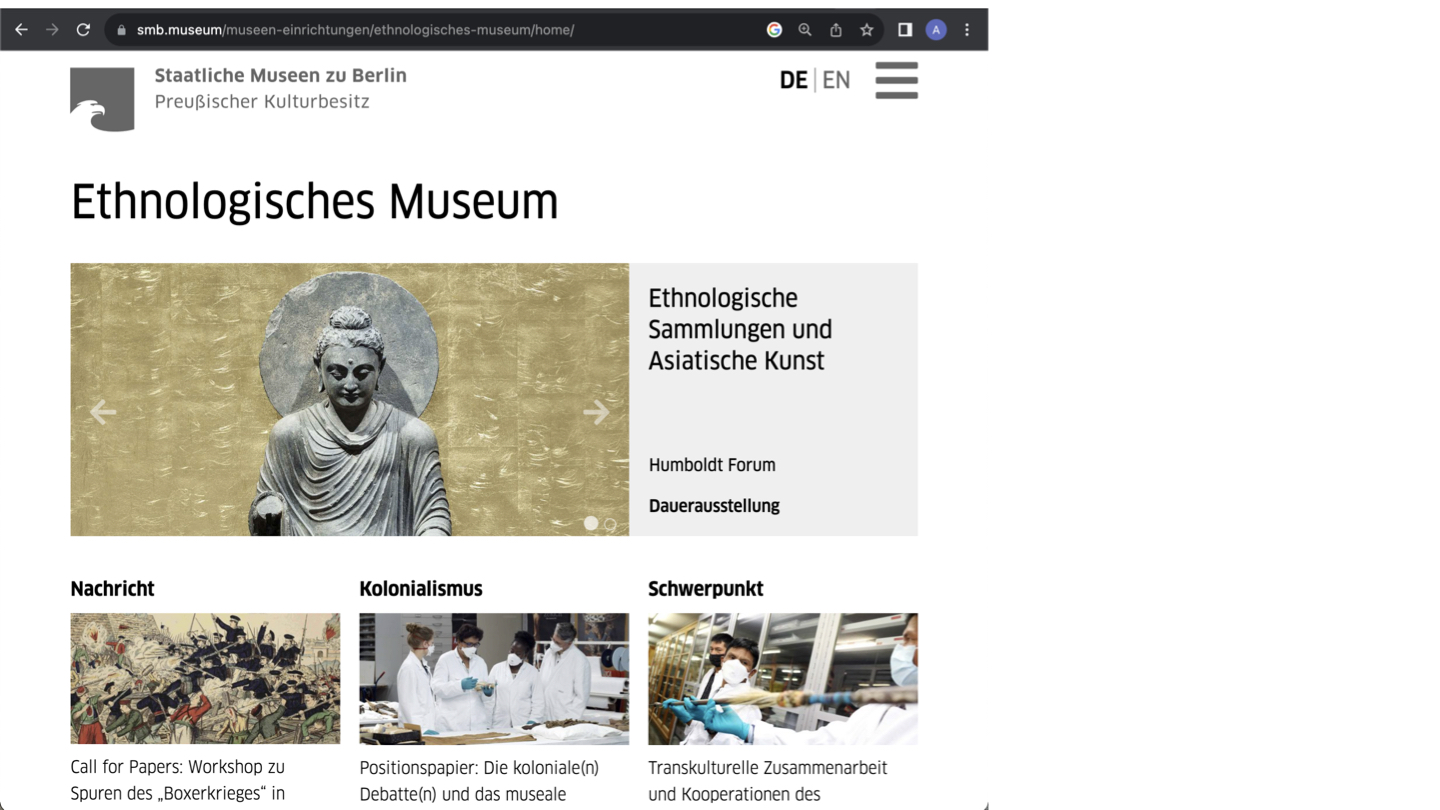
Task: Click the Staatliche Museen eagle logo
Action: click(x=102, y=99)
